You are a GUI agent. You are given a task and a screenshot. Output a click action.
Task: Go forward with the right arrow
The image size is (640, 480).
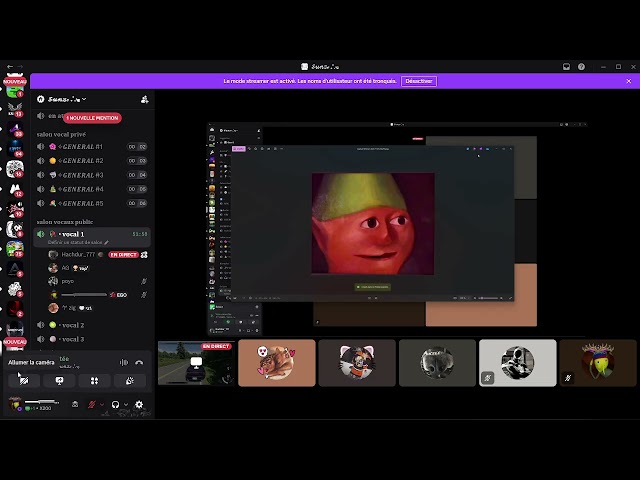pos(20,67)
